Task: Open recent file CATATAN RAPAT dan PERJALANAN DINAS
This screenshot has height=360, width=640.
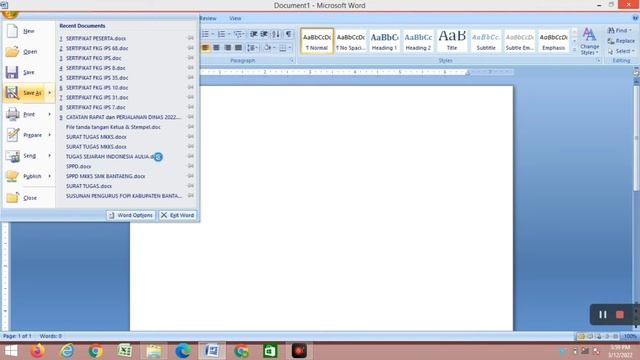Action: [122, 117]
